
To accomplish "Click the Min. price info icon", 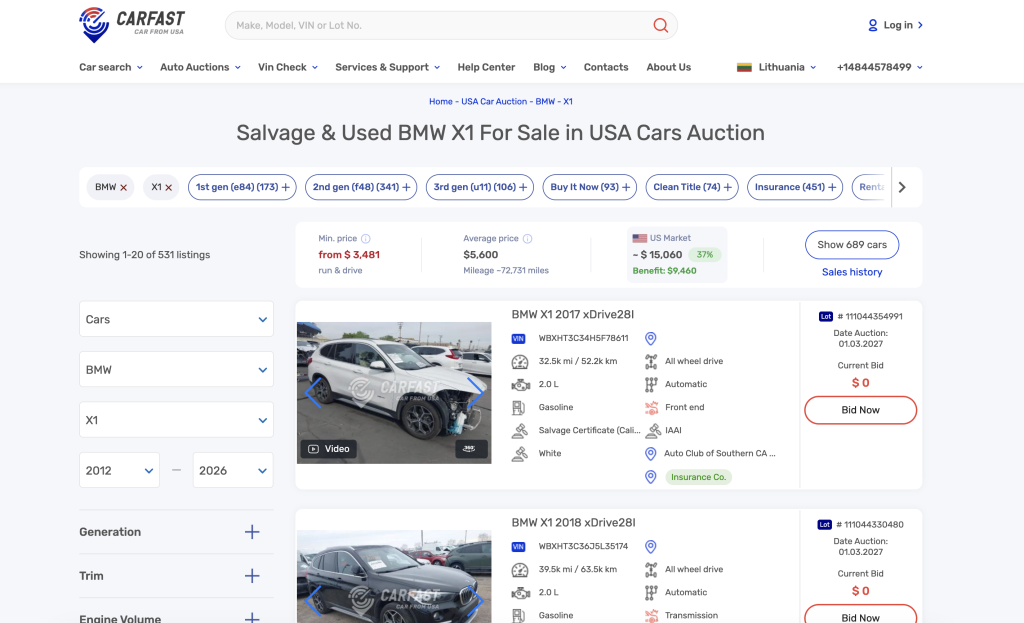I will coord(366,239).
